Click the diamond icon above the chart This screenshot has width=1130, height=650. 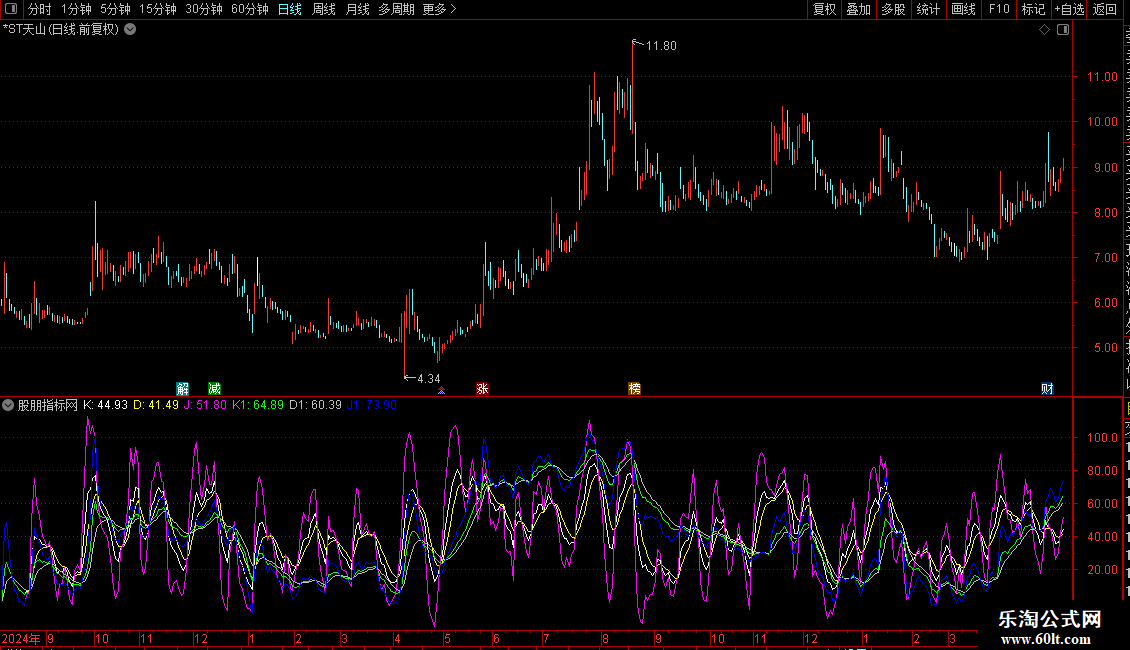pos(1044,30)
